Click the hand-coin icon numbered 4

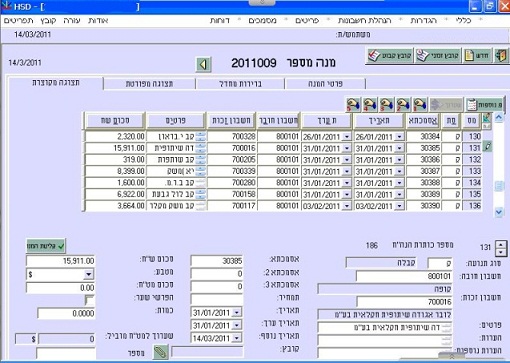coord(370,105)
